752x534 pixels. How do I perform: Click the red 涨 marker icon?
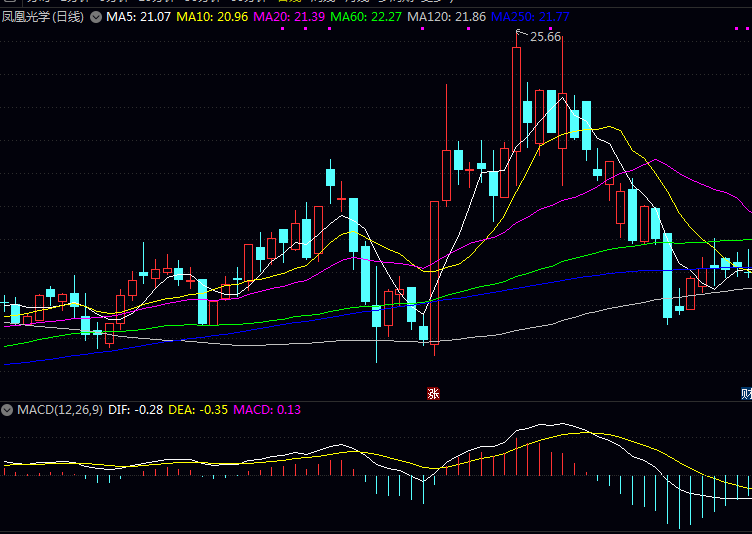(x=433, y=393)
